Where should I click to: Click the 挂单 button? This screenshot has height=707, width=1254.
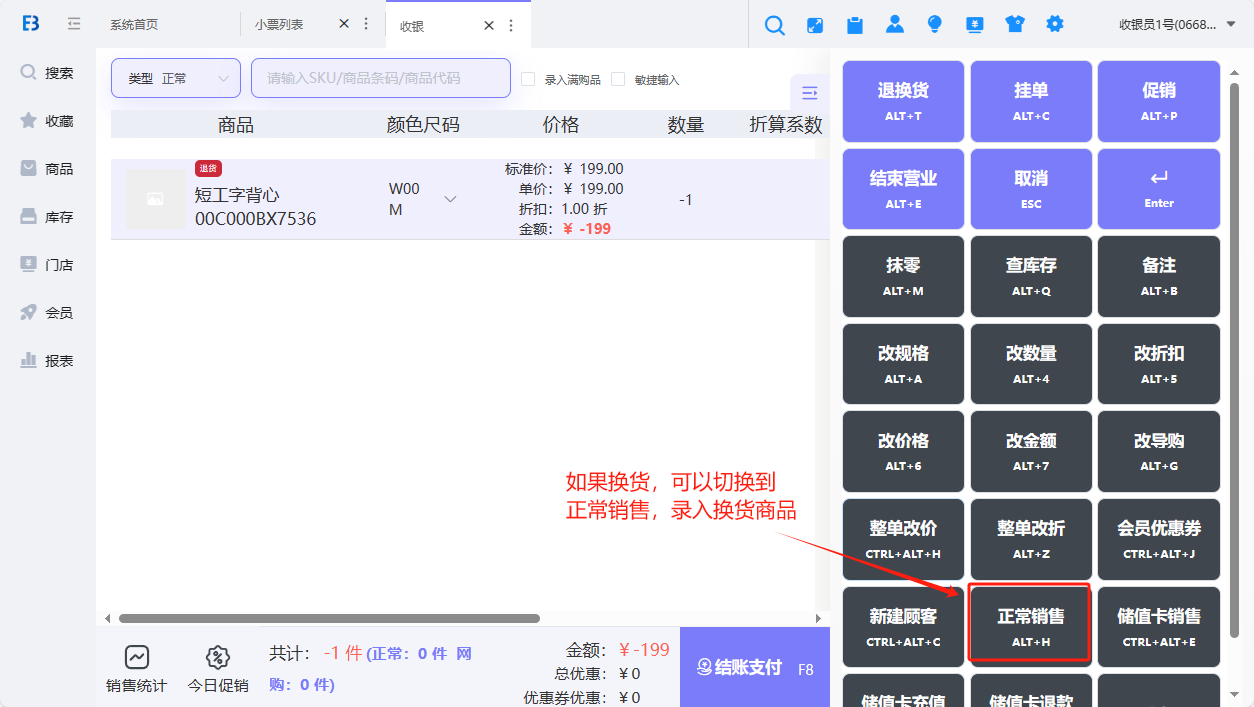click(x=1031, y=101)
